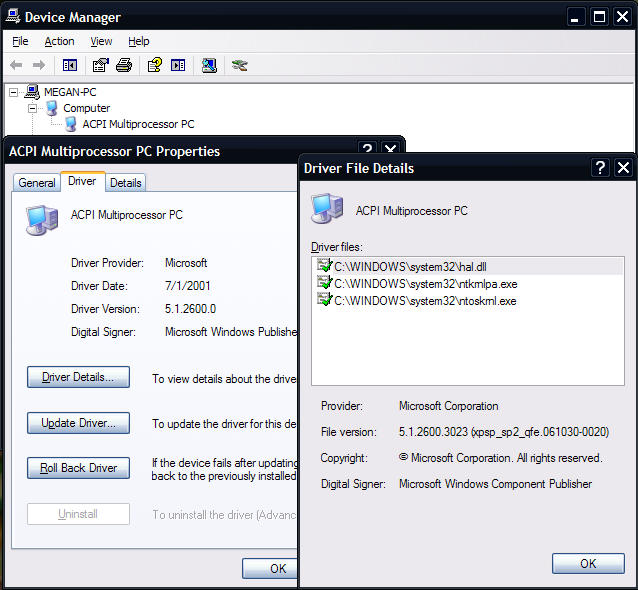Switch to the General tab
Screen dimensions: 638x590
[37, 183]
